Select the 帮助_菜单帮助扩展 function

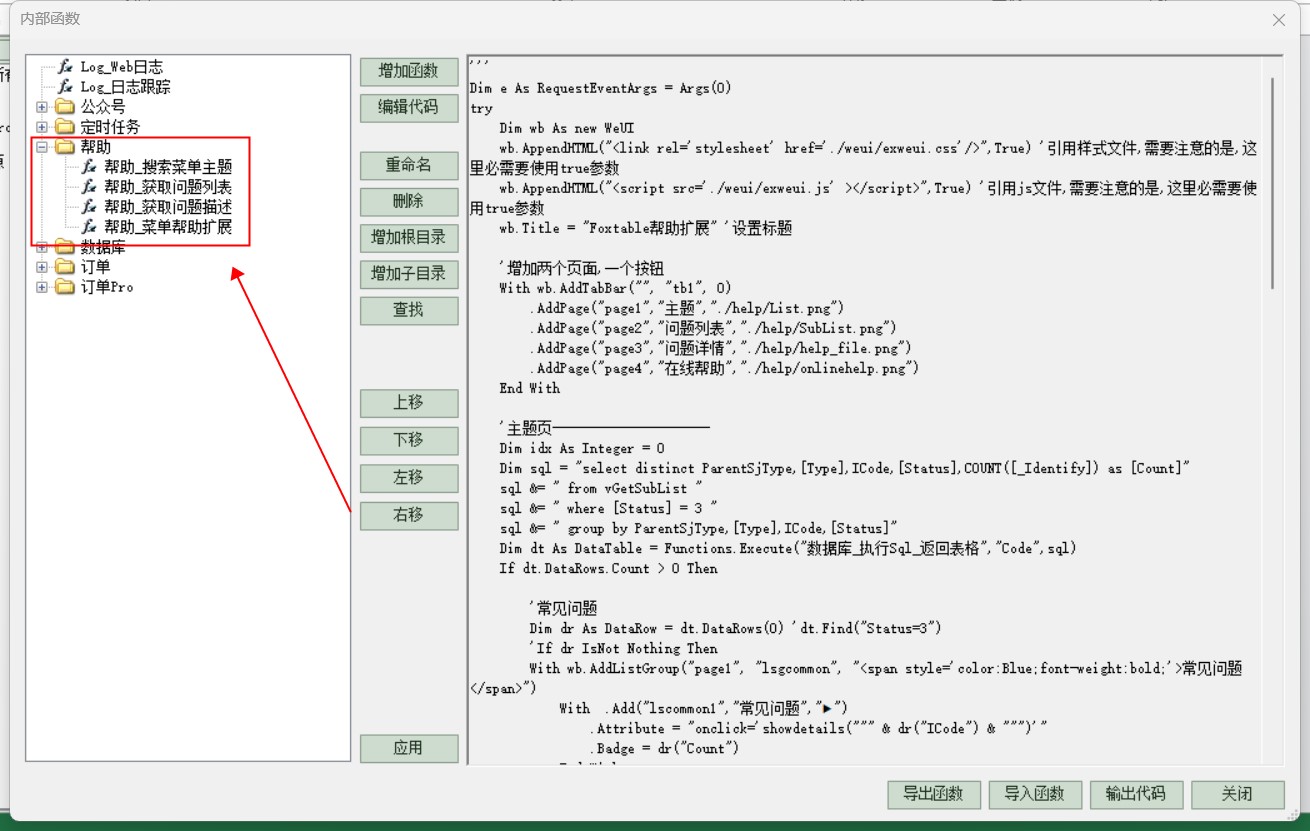tap(168, 227)
